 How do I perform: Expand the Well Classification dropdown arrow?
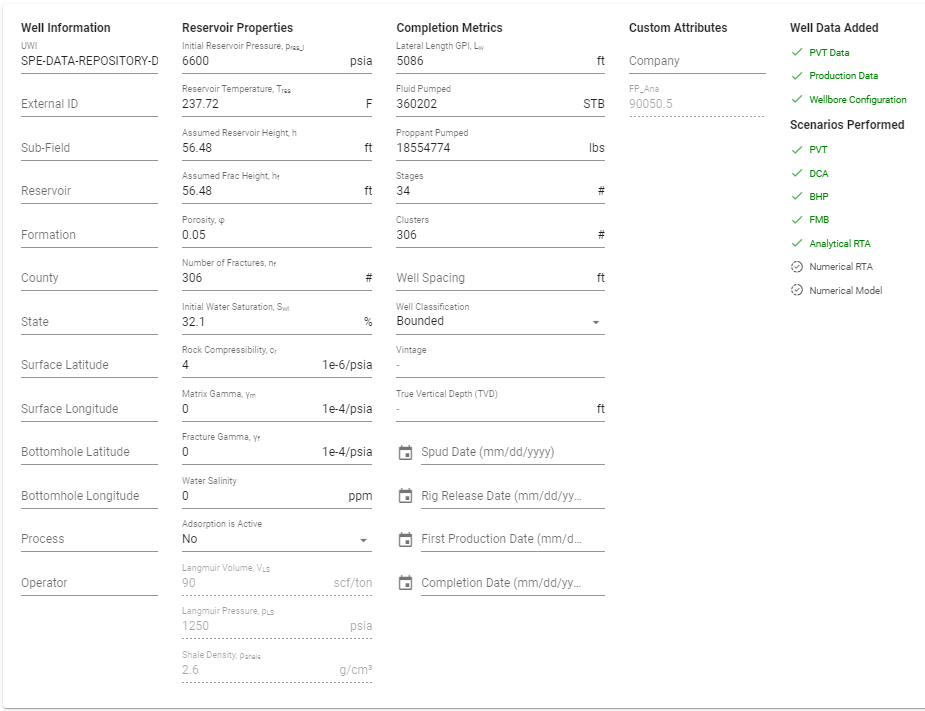596,322
